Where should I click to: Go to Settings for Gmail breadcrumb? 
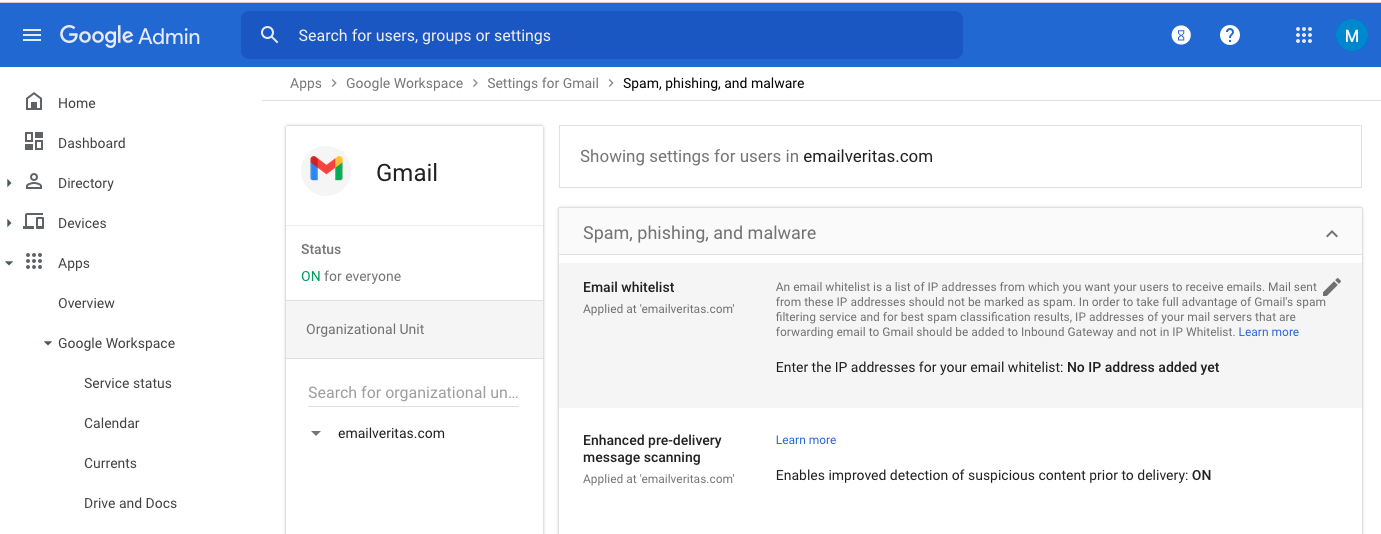543,83
